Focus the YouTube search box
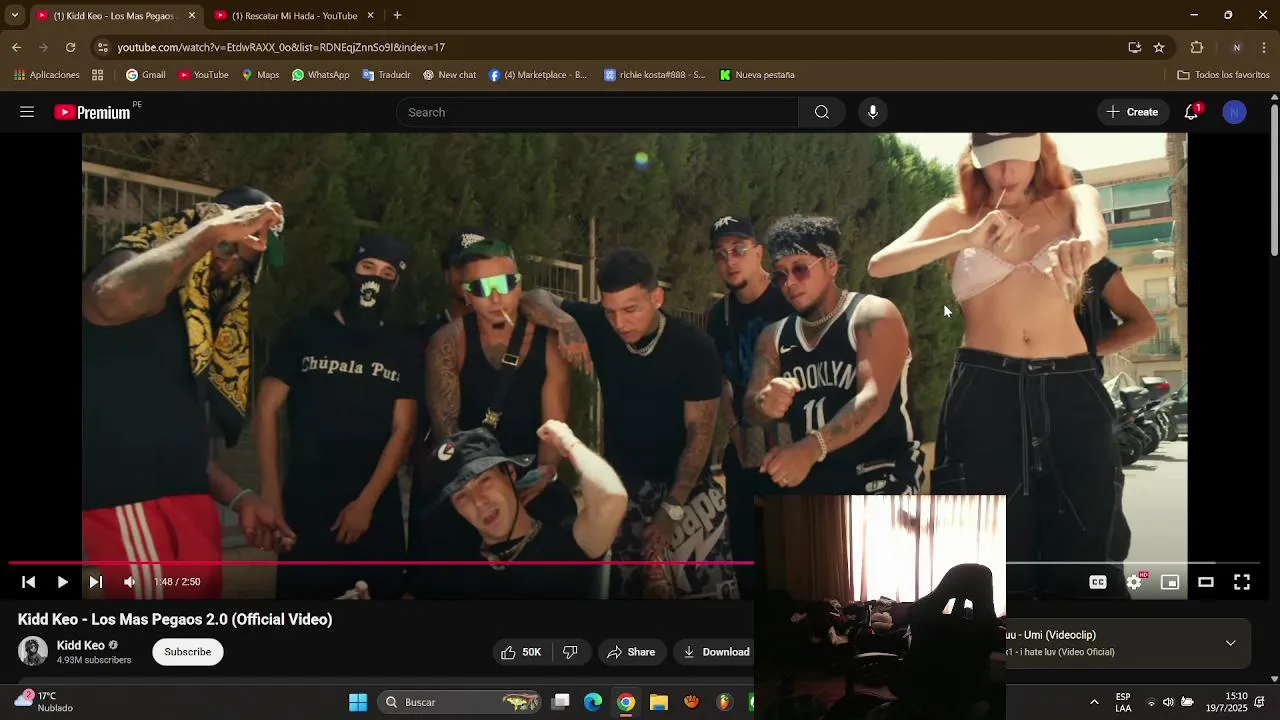 (x=597, y=112)
